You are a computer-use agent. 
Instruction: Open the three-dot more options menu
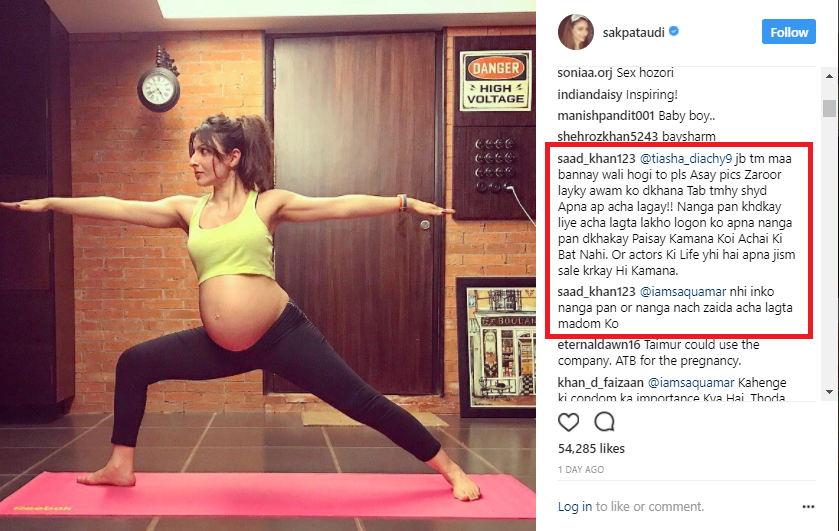pos(808,506)
